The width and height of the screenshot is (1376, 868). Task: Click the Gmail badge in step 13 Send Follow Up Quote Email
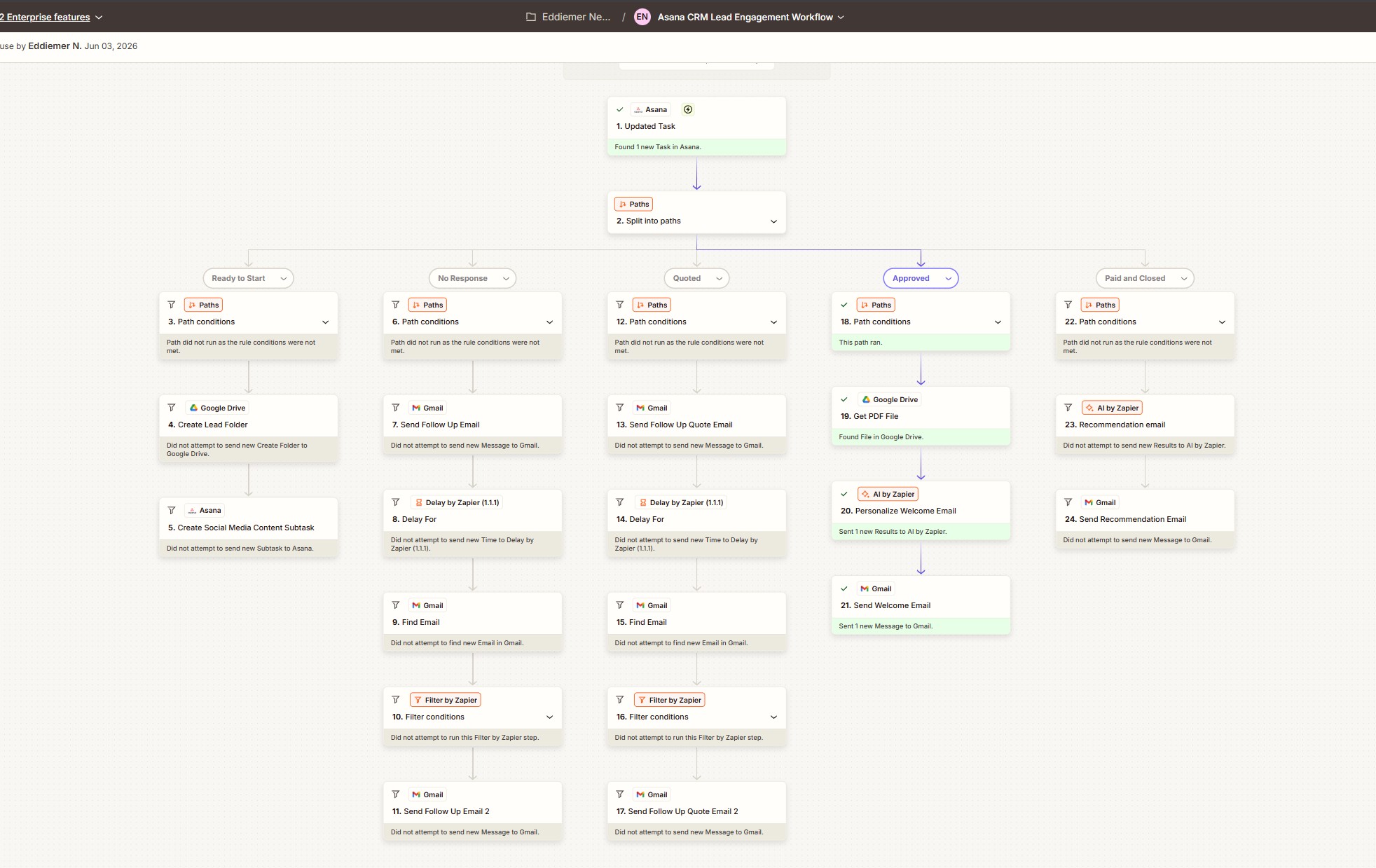pos(652,408)
